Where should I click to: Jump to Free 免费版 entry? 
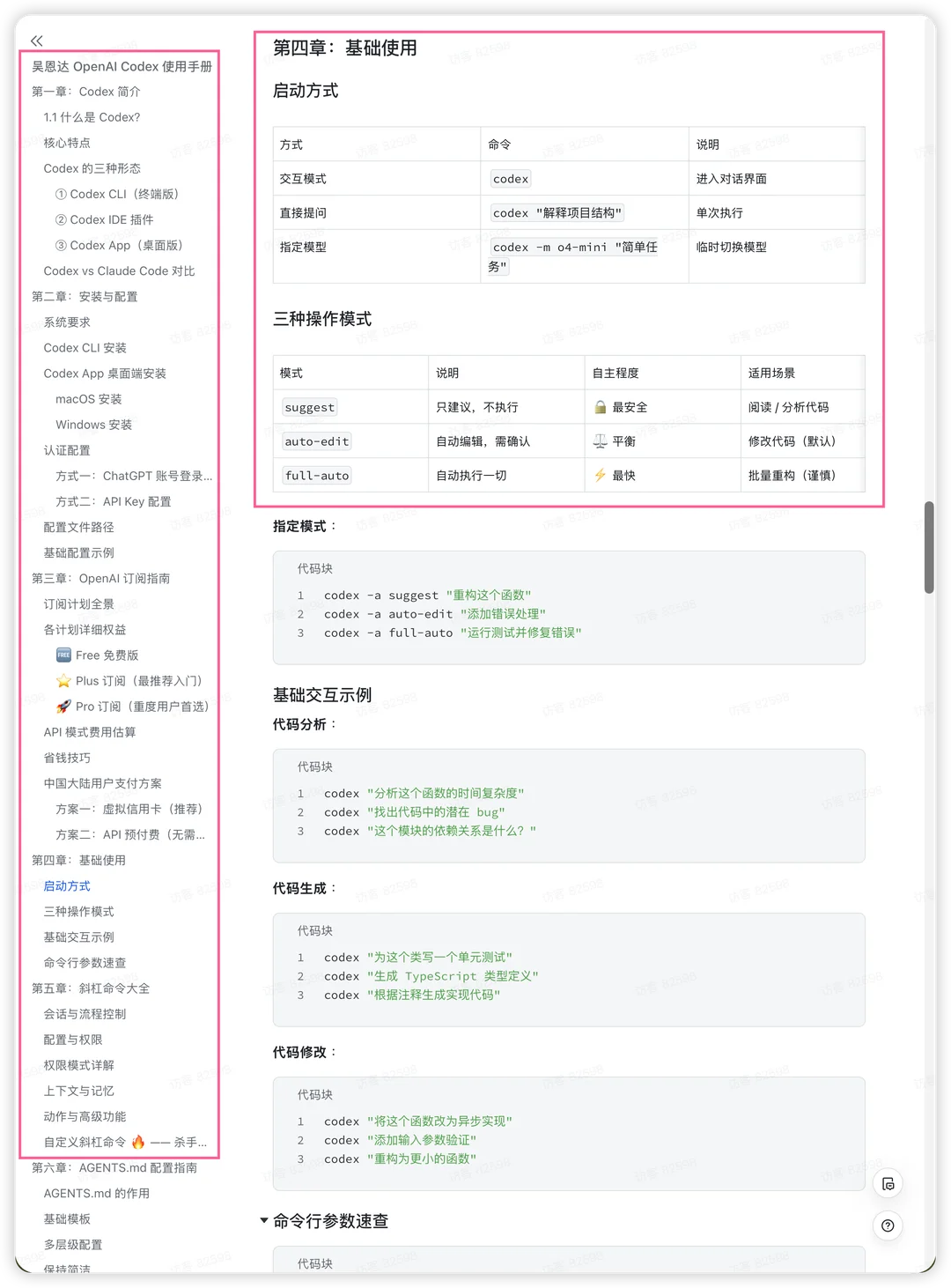point(98,655)
